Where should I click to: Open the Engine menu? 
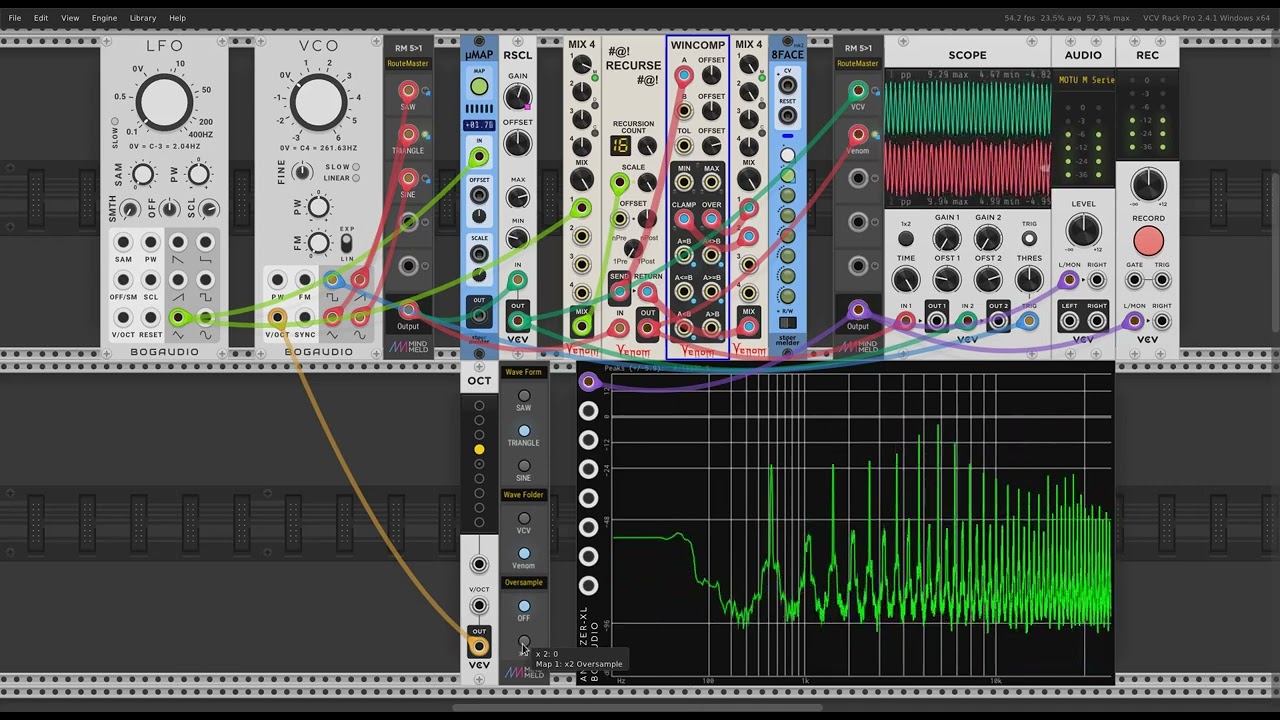tap(104, 18)
